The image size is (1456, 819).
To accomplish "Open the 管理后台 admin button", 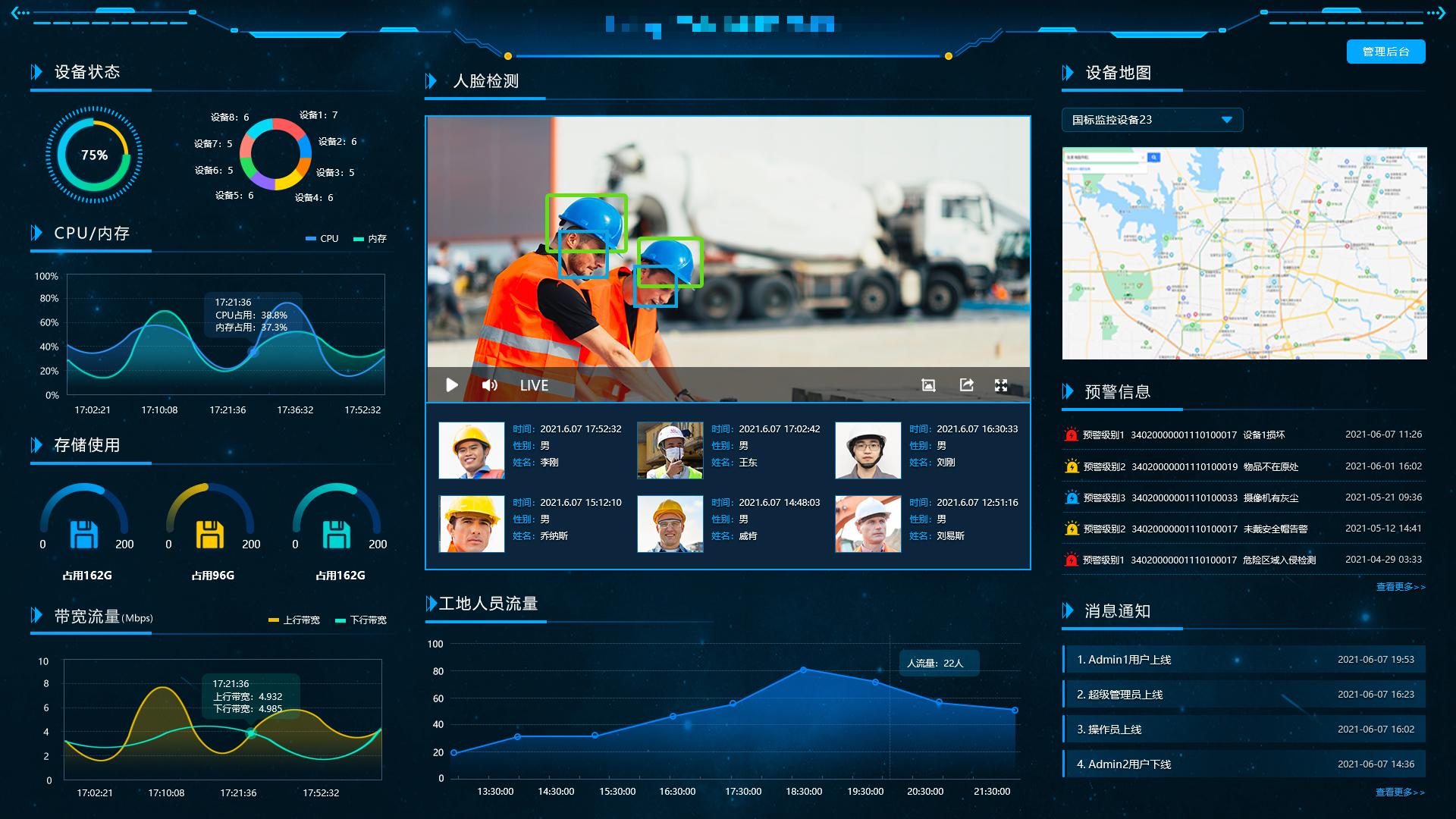I will coord(1385,52).
